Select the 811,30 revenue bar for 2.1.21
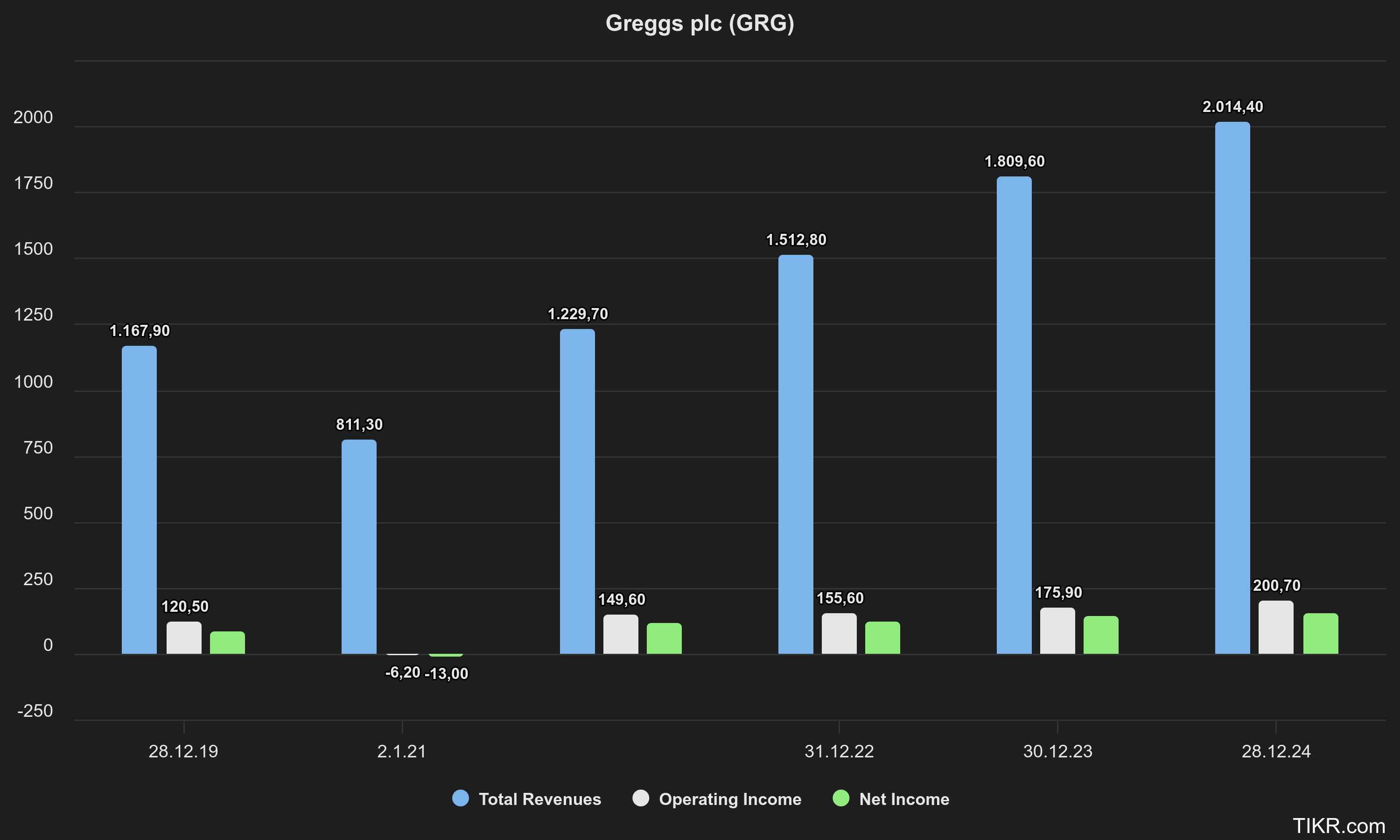The height and width of the screenshot is (840, 1400). coord(359,546)
